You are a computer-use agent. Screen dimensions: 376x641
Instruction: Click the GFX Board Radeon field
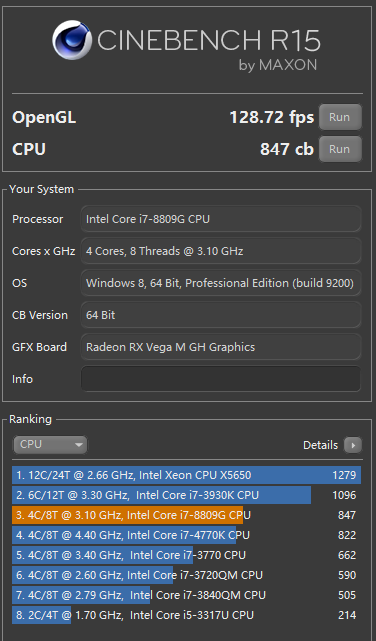(221, 347)
